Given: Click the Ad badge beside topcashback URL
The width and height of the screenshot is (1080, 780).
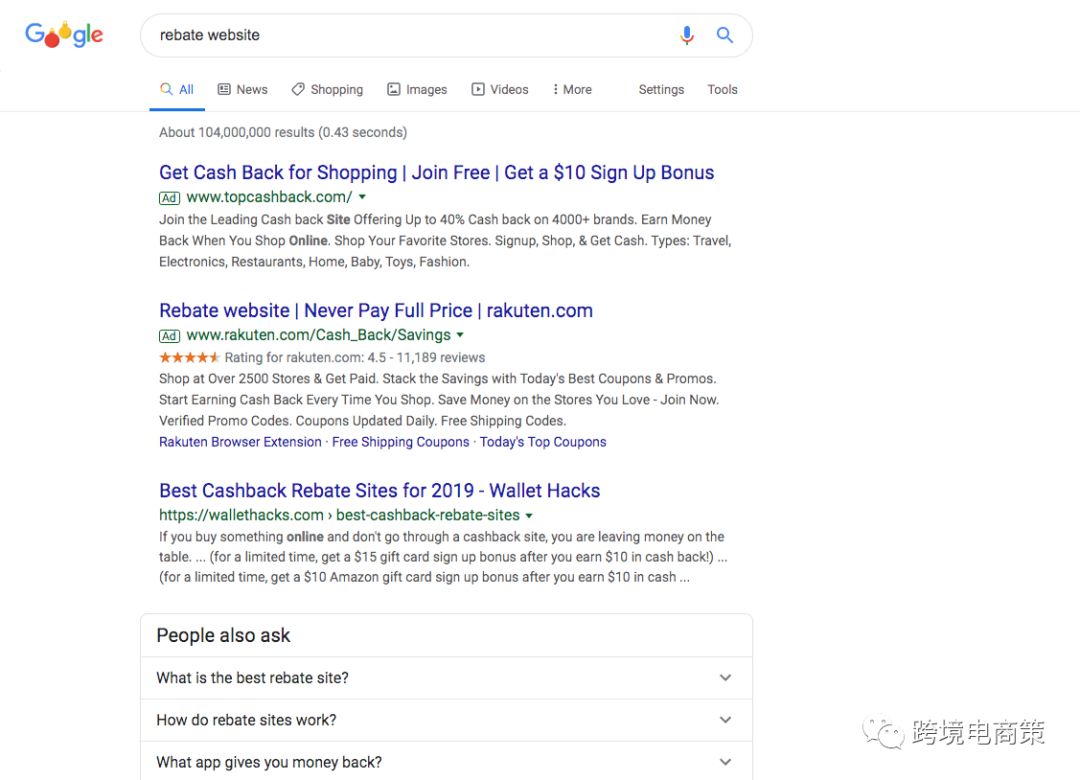Looking at the screenshot, I should click(170, 198).
